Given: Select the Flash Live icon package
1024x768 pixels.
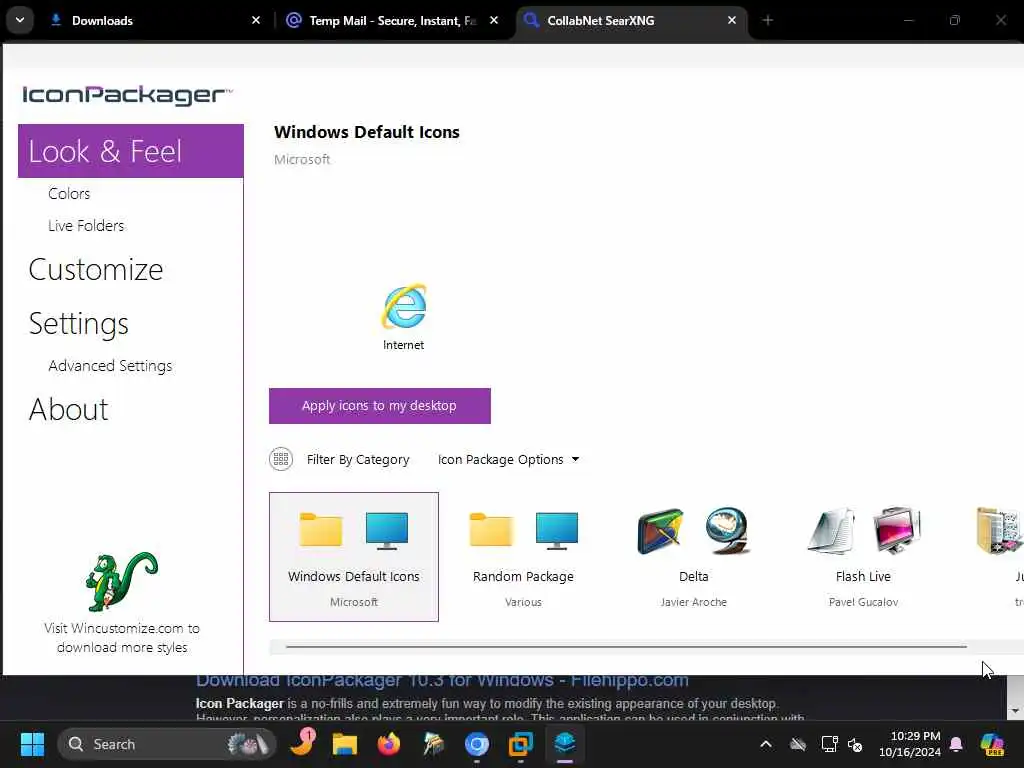Looking at the screenshot, I should pyautogui.click(x=863, y=556).
